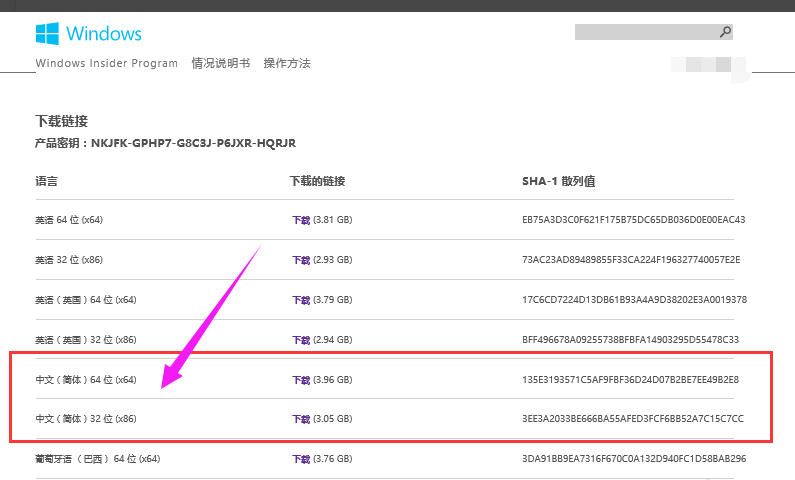Click the Windows logo icon
Screen dimensions: 795x480
[47, 33]
